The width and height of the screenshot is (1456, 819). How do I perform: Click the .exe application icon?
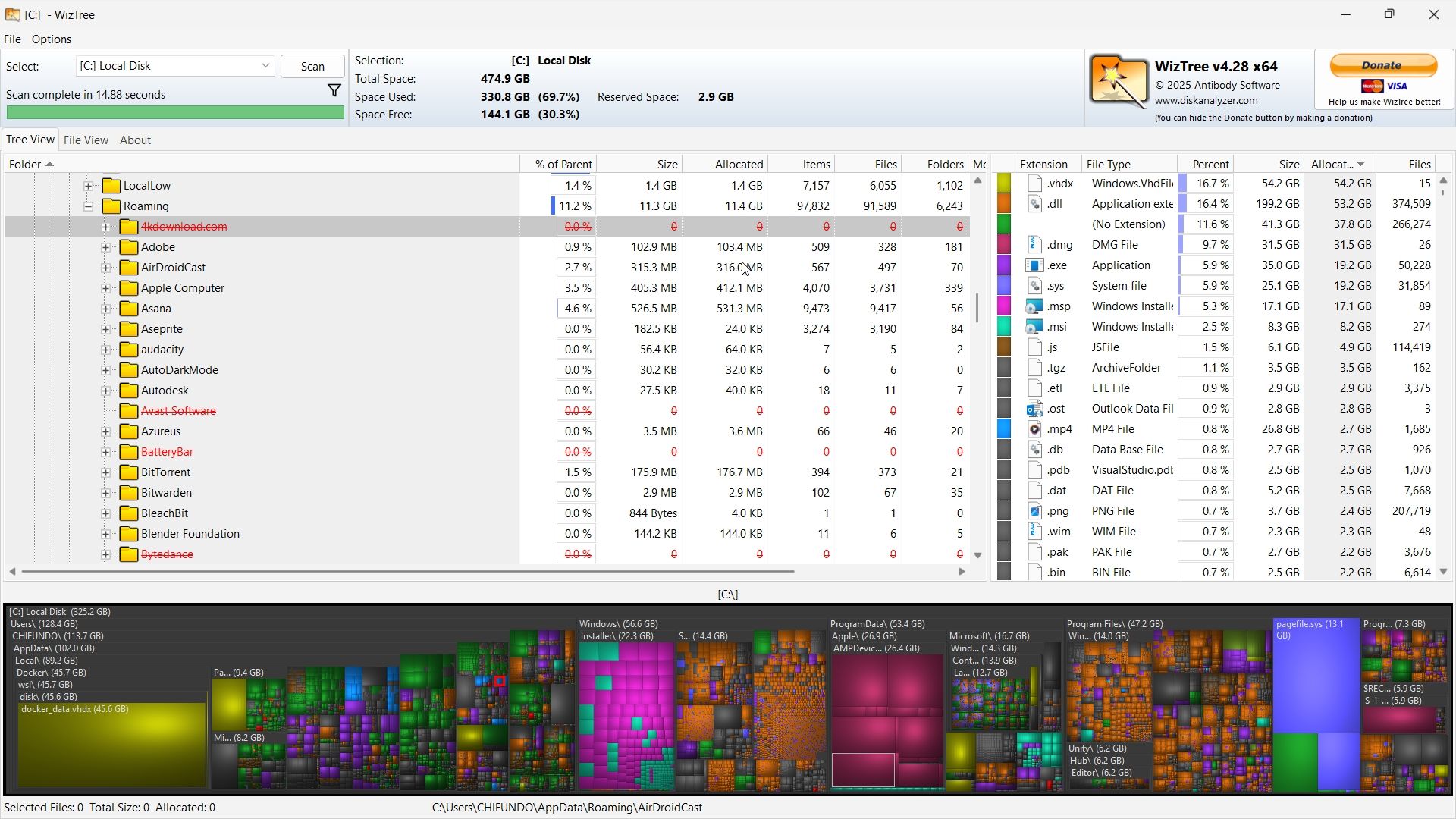click(1034, 265)
